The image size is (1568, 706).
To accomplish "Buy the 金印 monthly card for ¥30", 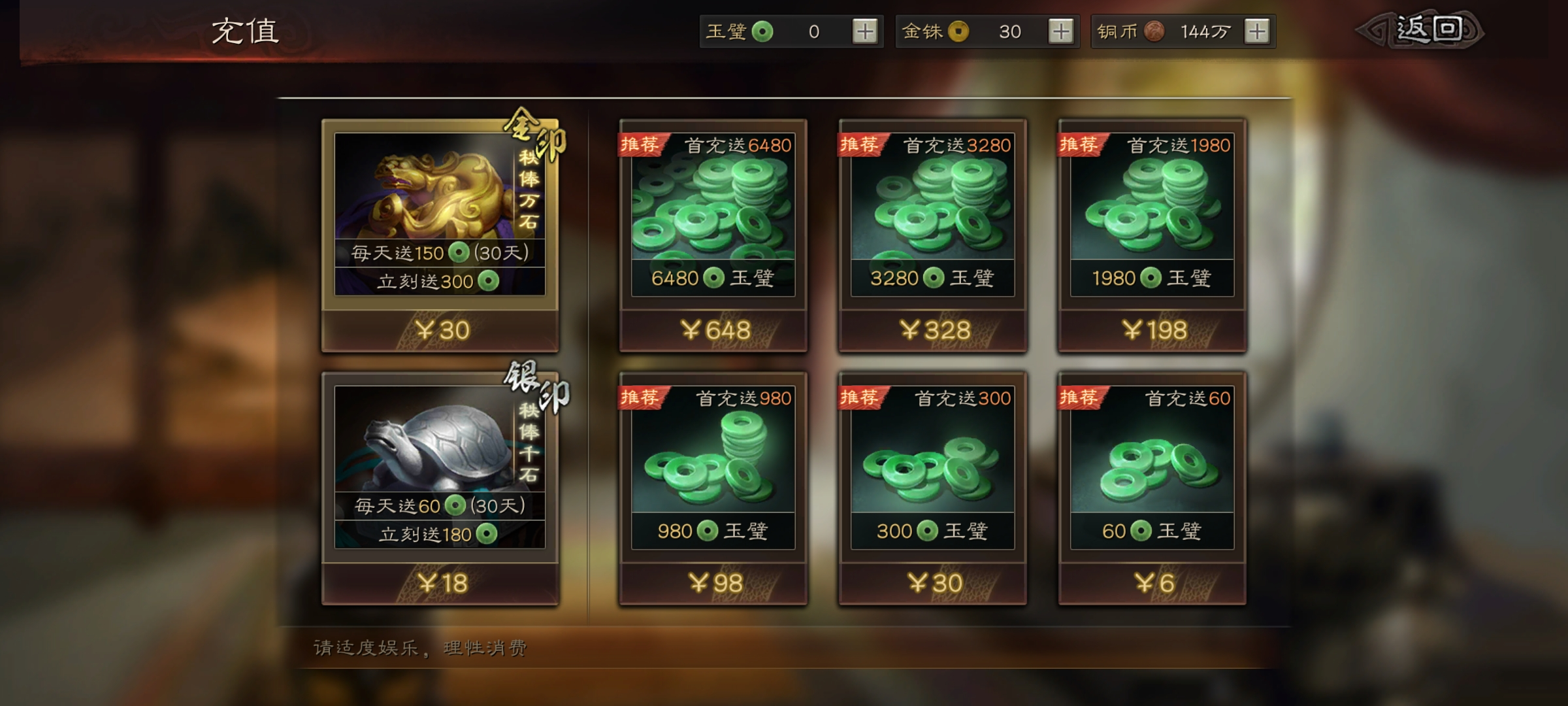I will pyautogui.click(x=440, y=330).
